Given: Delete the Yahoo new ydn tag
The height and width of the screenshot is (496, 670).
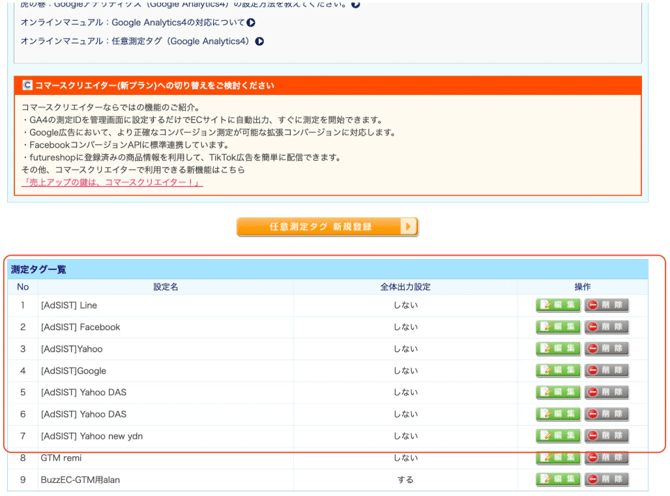Looking at the screenshot, I should (x=607, y=436).
